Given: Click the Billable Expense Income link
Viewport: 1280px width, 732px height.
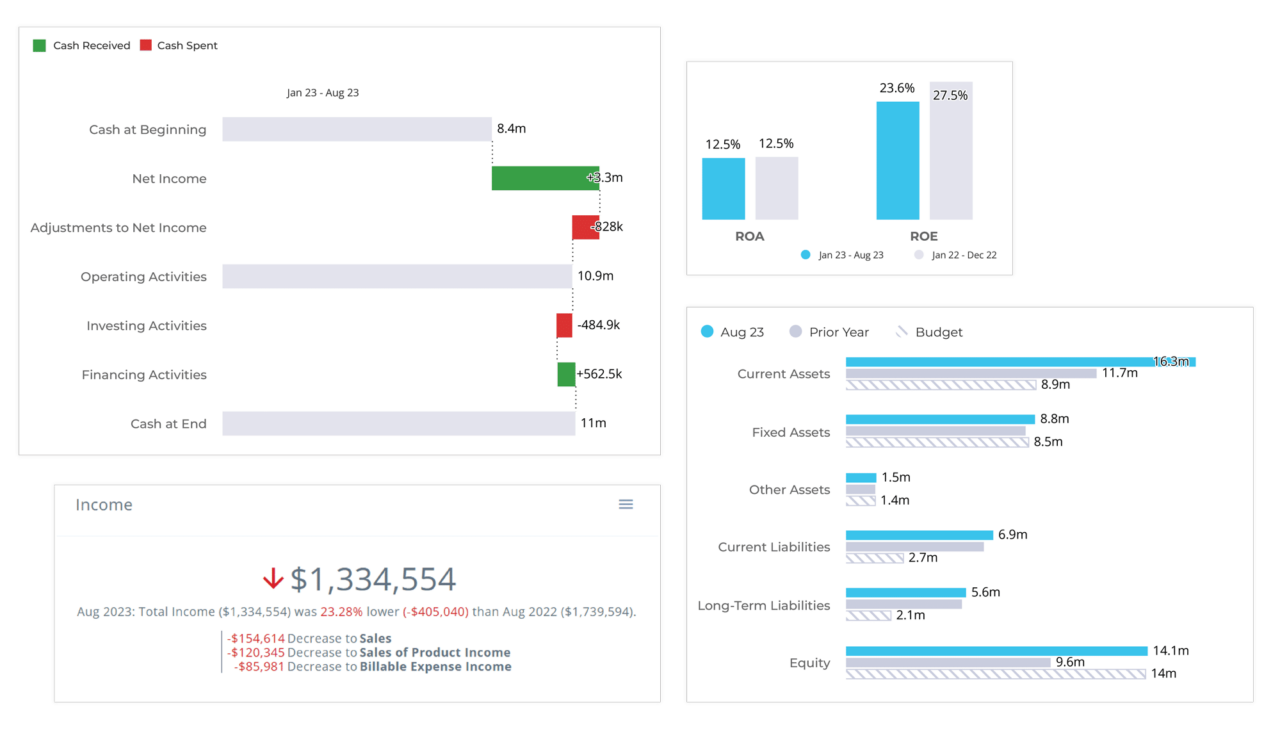Looking at the screenshot, I should click(434, 666).
